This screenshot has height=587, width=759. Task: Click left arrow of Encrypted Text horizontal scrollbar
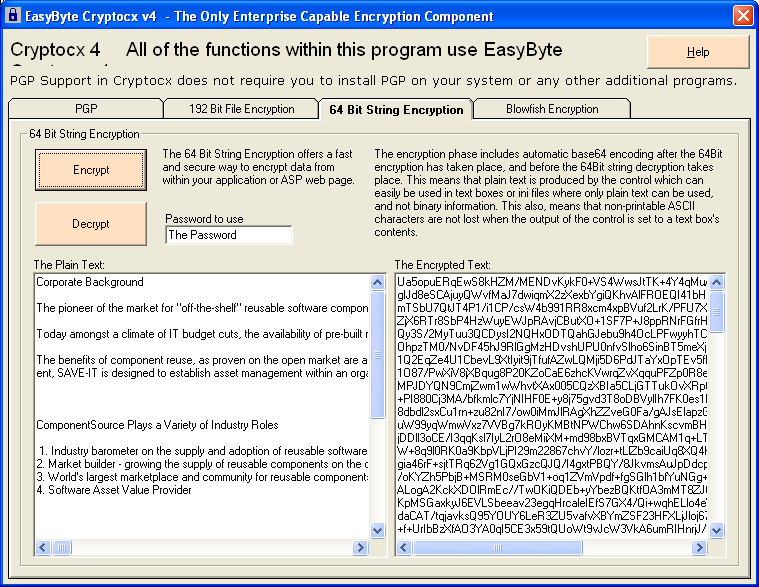tap(404, 547)
